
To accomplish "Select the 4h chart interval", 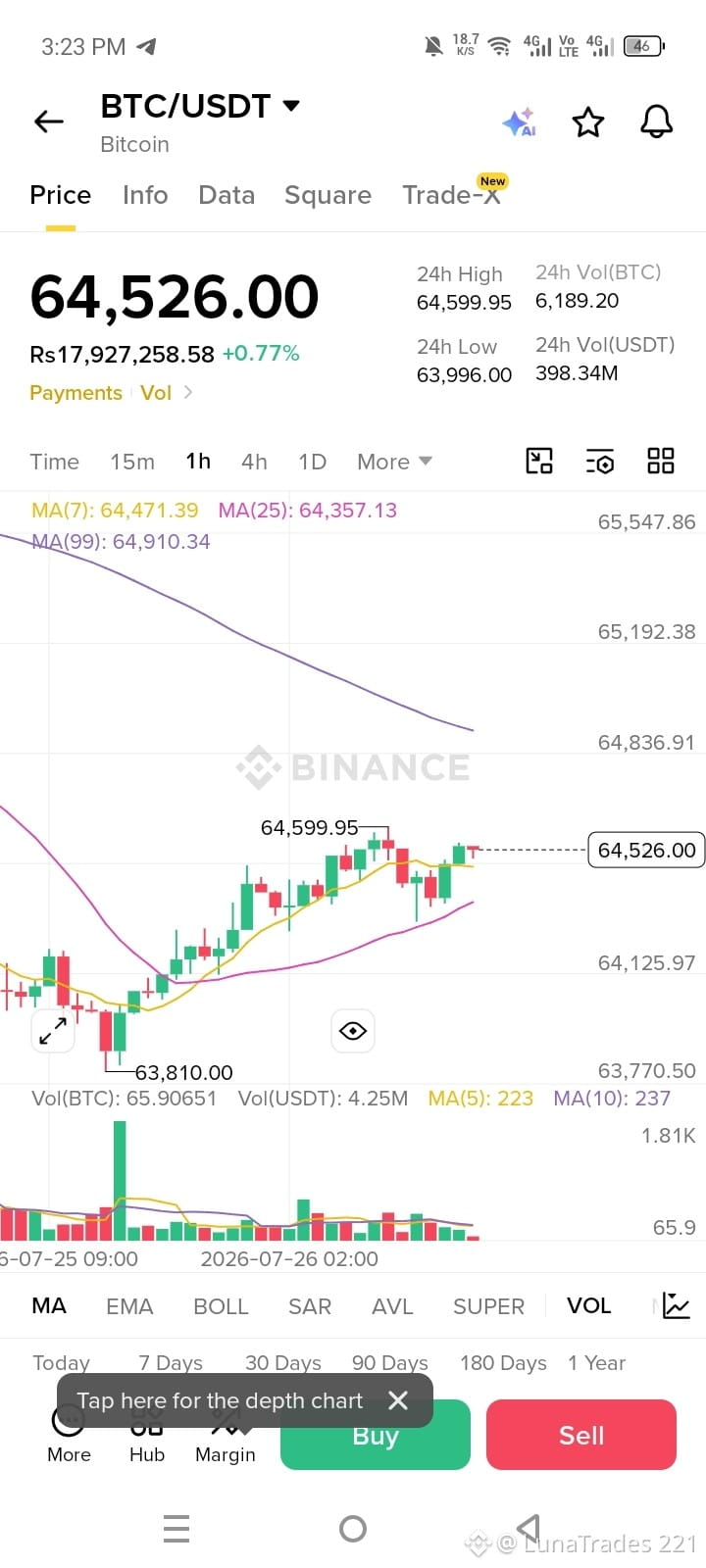I will coord(254,462).
